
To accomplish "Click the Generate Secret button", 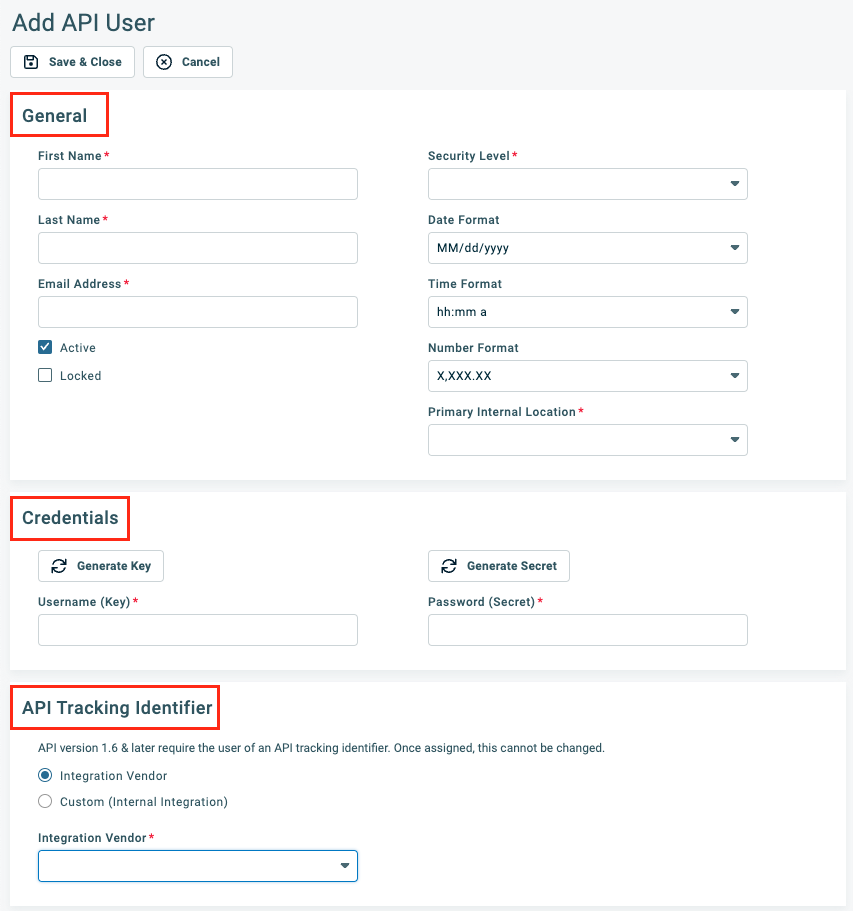I will (498, 566).
